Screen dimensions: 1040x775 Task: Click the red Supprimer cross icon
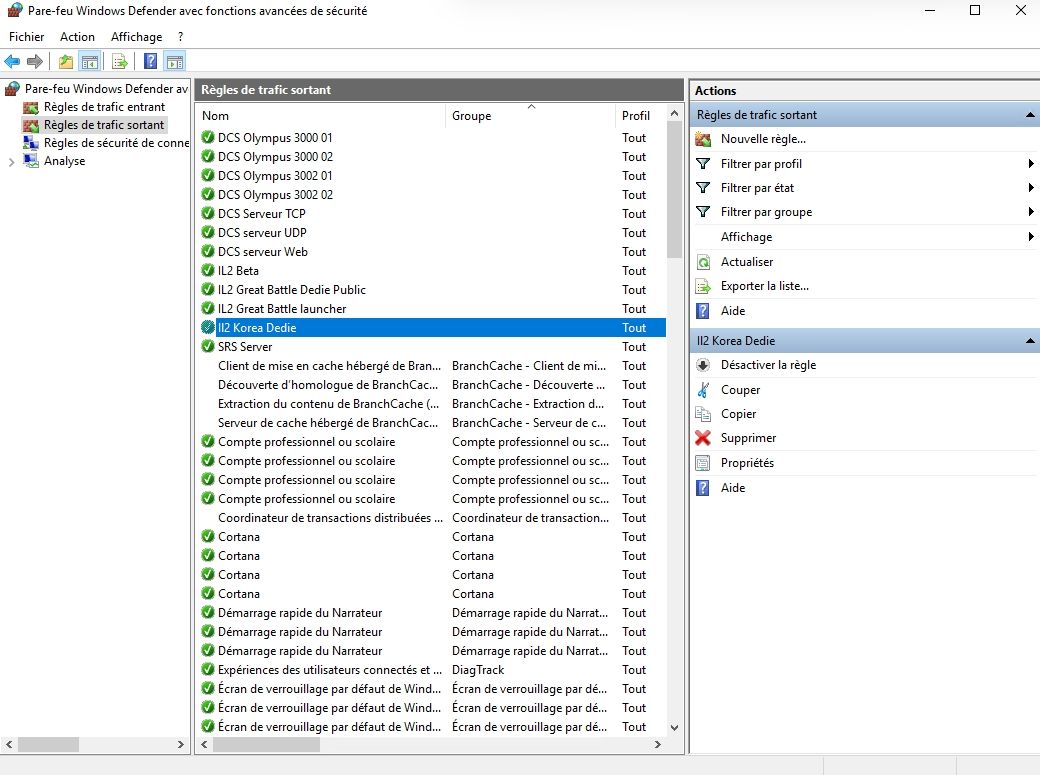coord(703,438)
